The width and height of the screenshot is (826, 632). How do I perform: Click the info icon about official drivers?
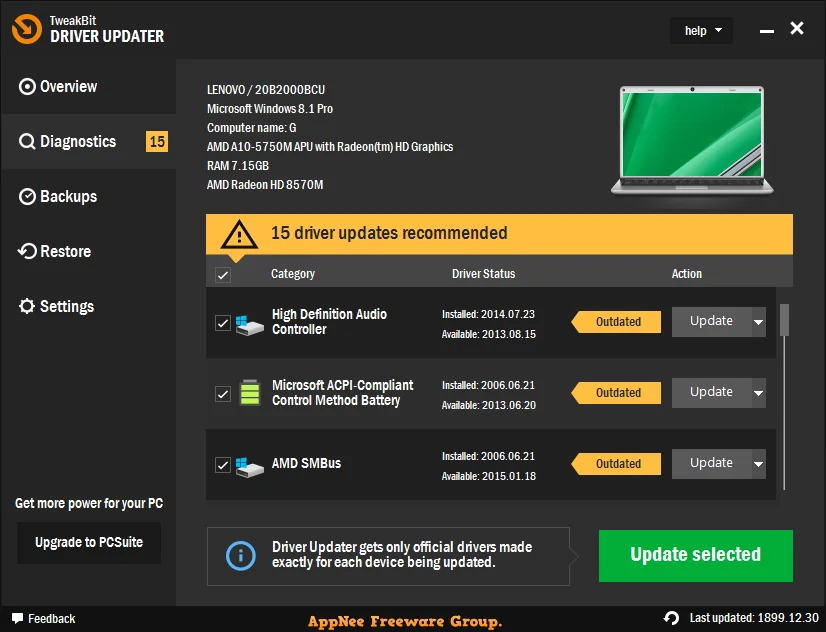(x=240, y=555)
